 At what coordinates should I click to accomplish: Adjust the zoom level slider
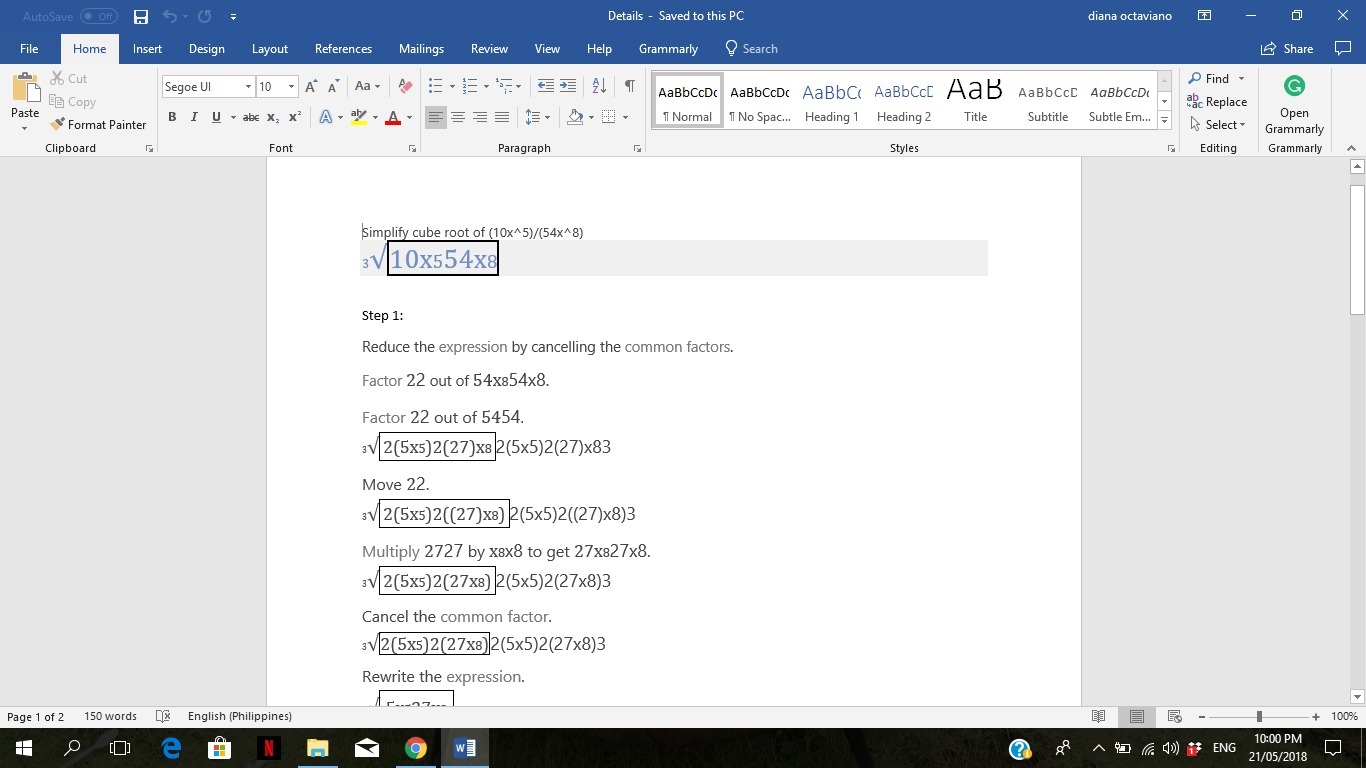click(1259, 717)
